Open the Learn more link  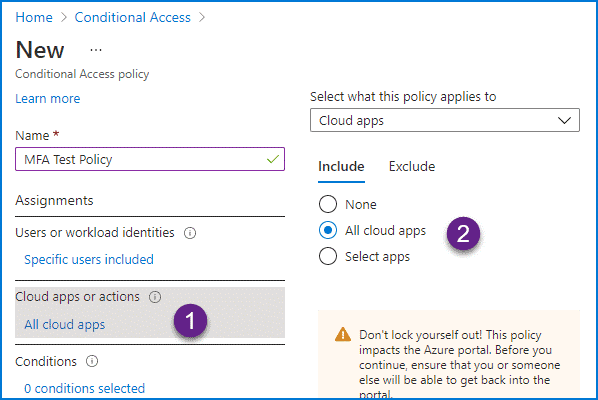click(x=48, y=99)
